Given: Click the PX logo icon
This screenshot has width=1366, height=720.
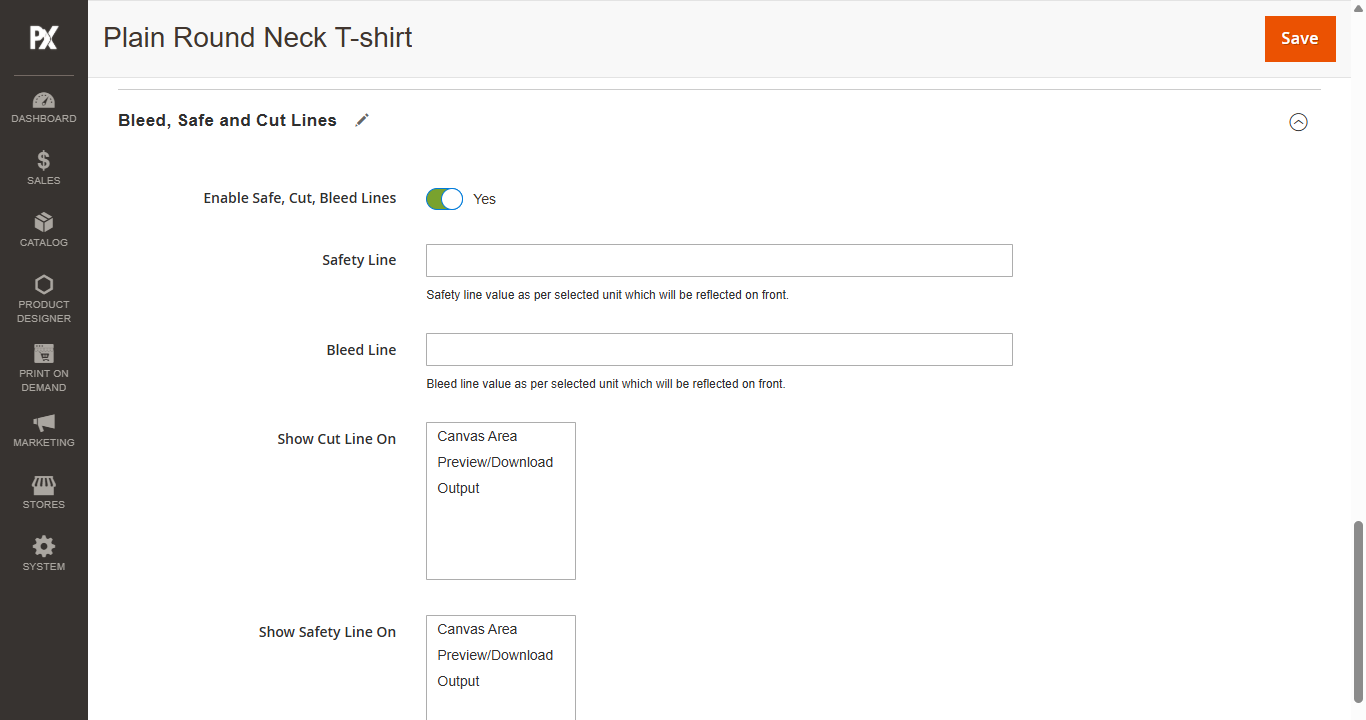Looking at the screenshot, I should pyautogui.click(x=43, y=38).
